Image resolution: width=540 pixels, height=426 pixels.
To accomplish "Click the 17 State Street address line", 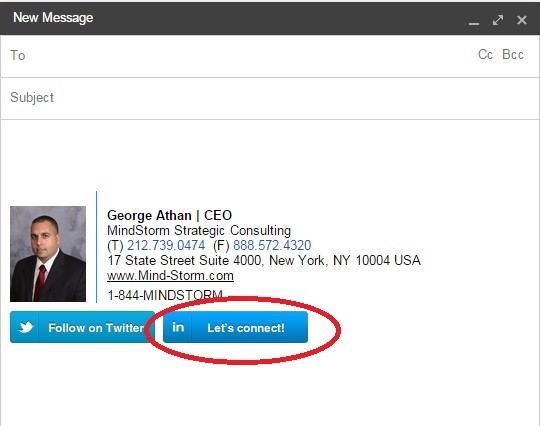I will [264, 260].
